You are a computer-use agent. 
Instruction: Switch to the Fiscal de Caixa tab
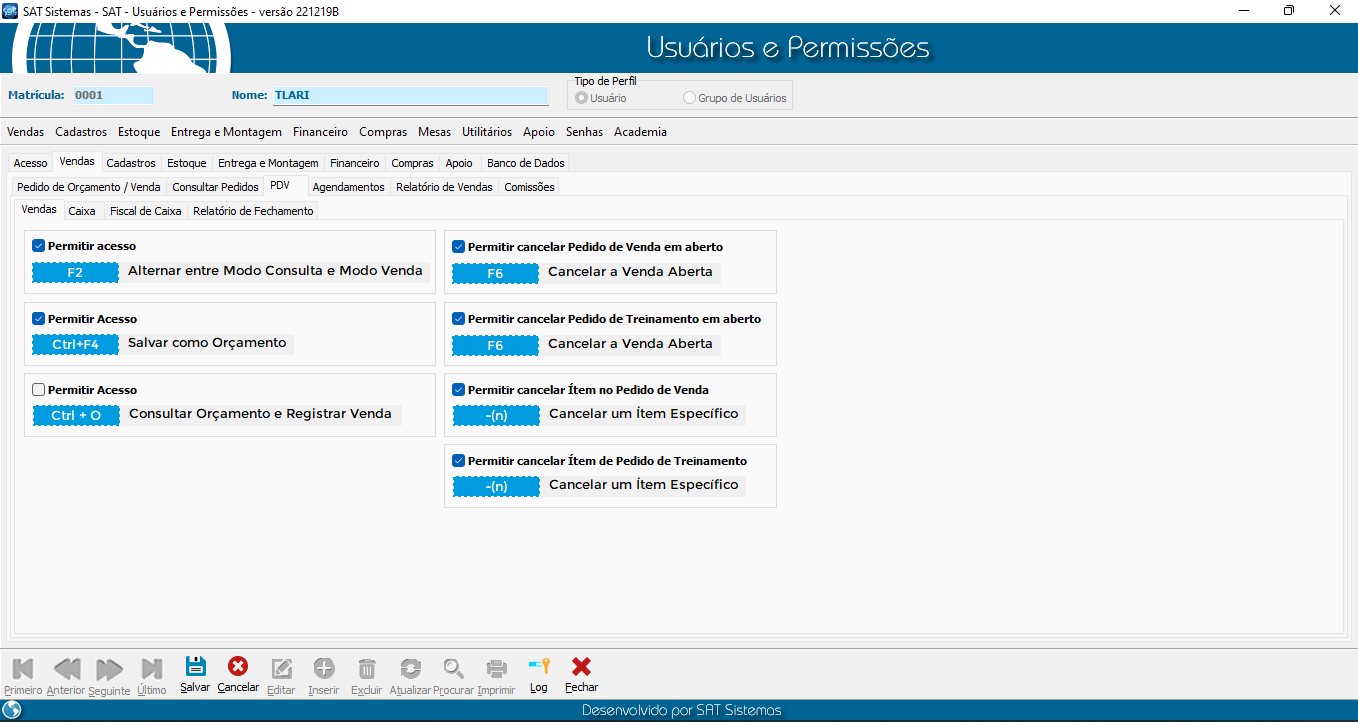(145, 211)
